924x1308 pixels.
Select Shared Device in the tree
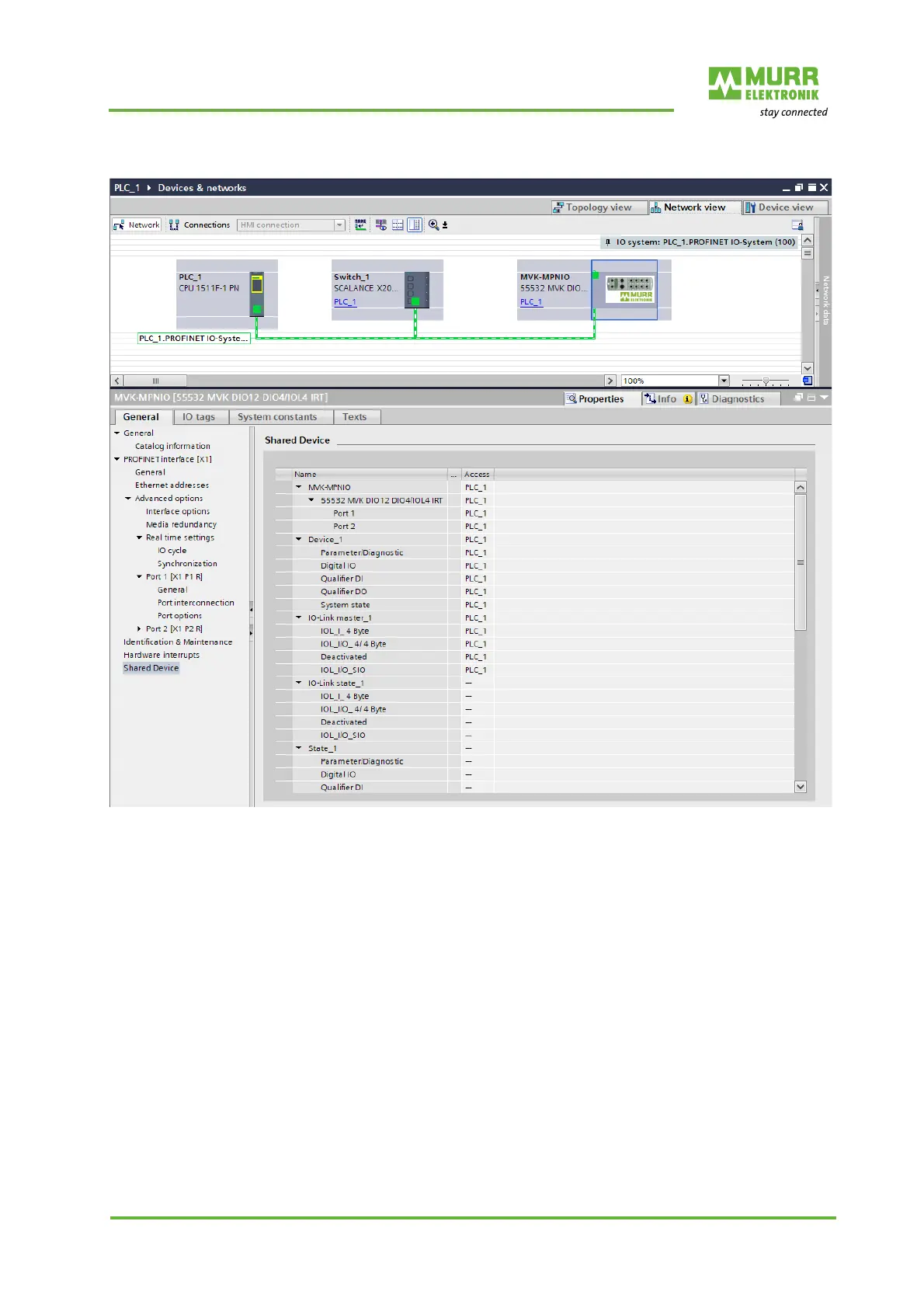click(151, 668)
